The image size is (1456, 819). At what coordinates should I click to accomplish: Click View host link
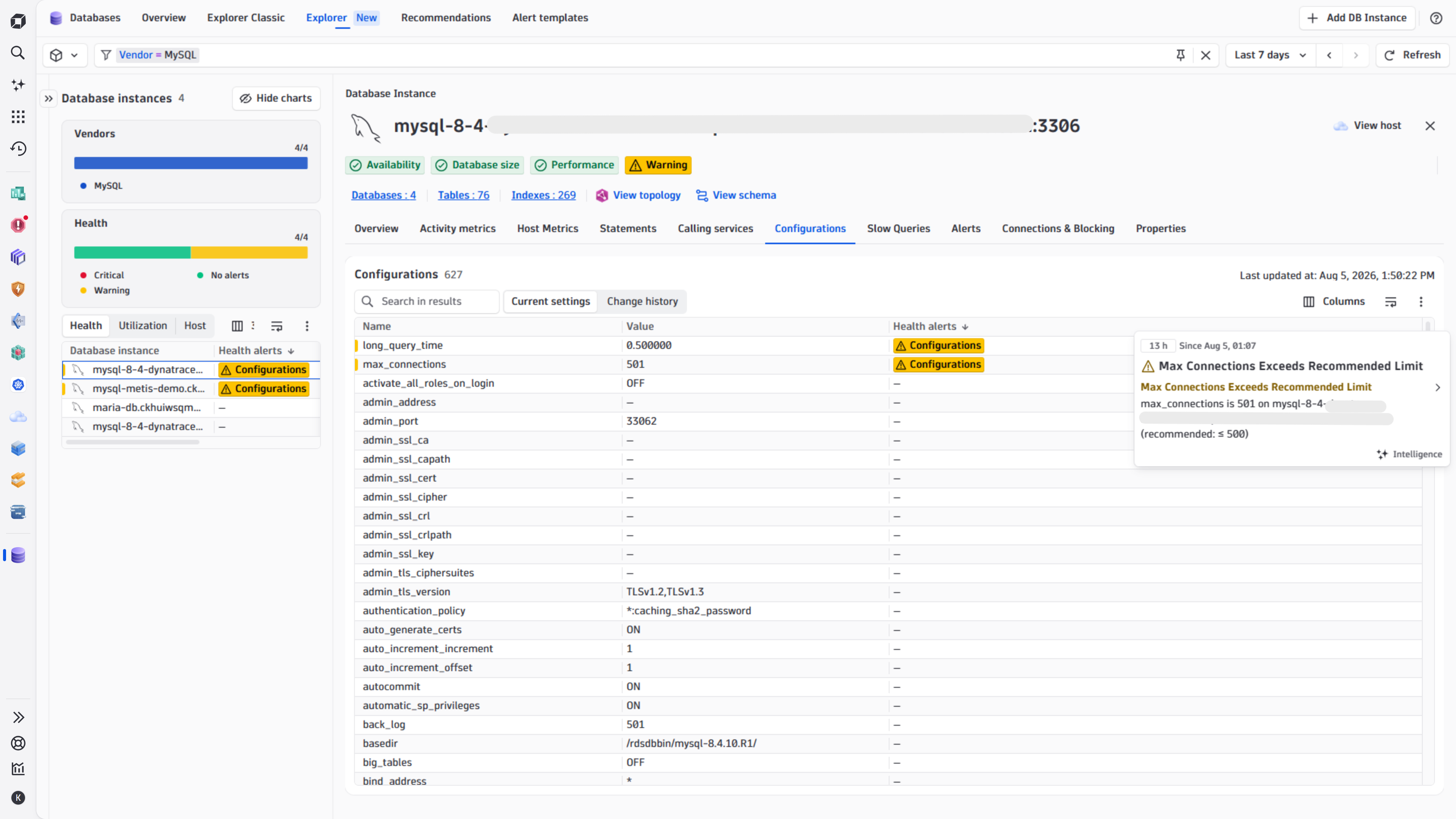[1367, 126]
